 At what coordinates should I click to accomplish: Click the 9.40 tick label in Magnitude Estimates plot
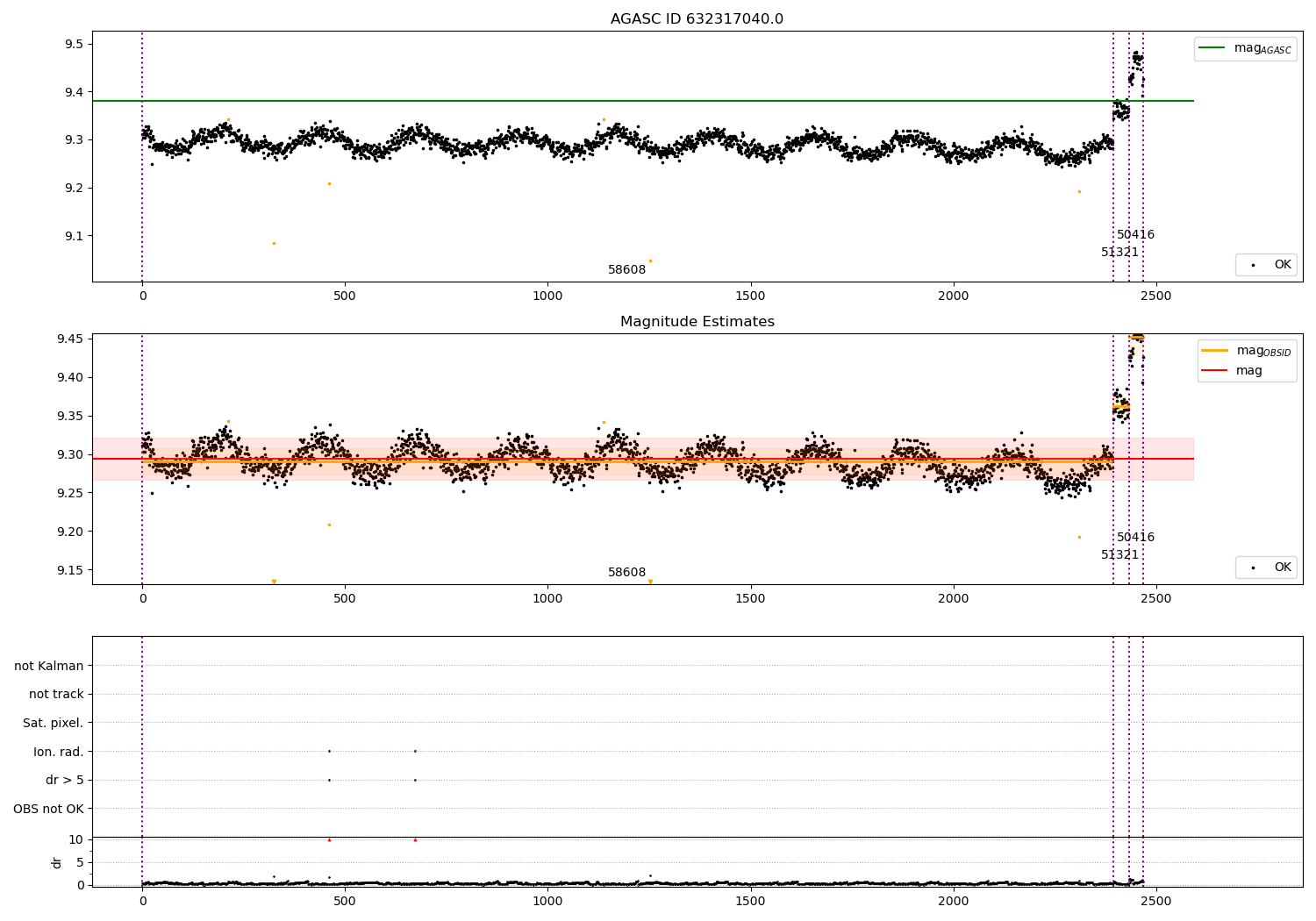tap(70, 377)
